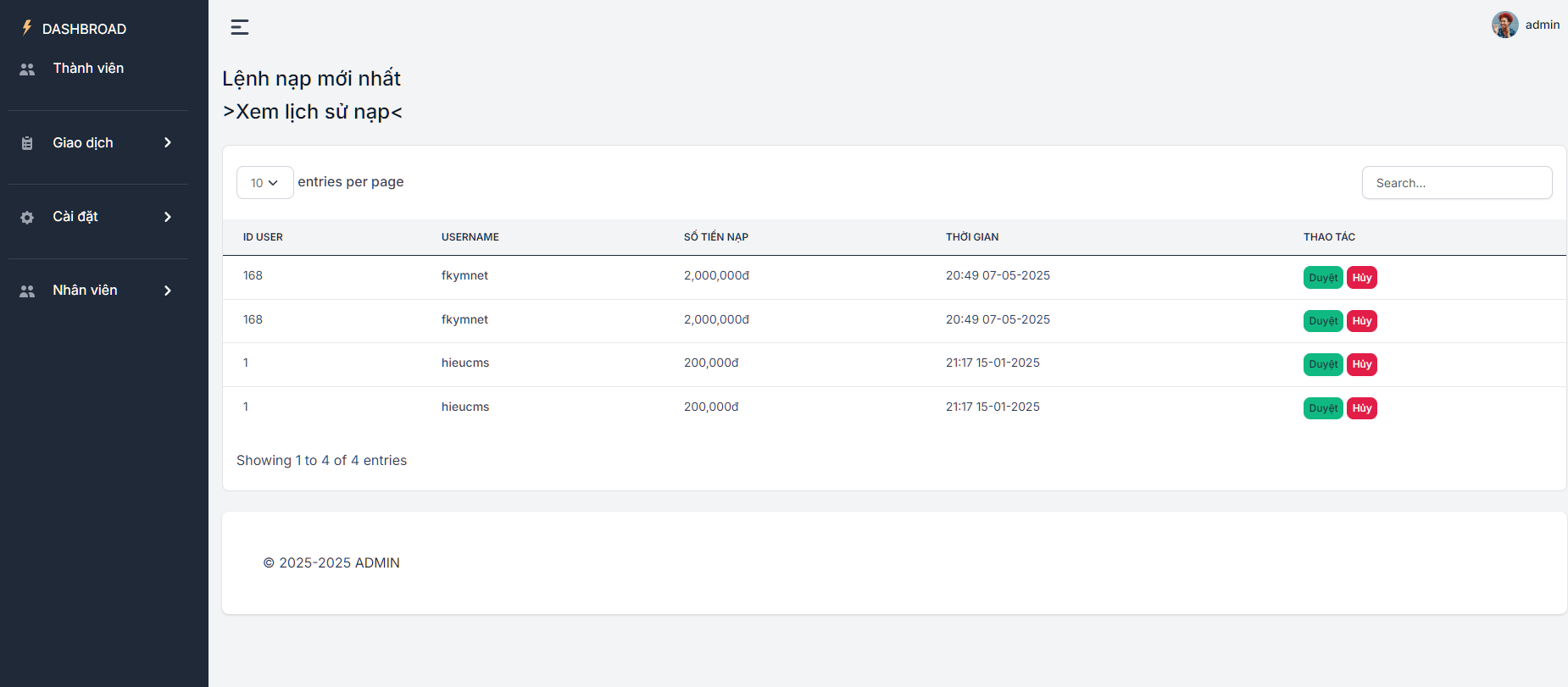The height and width of the screenshot is (687, 1568).
Task: Open the entries per page dropdown
Action: [x=264, y=183]
